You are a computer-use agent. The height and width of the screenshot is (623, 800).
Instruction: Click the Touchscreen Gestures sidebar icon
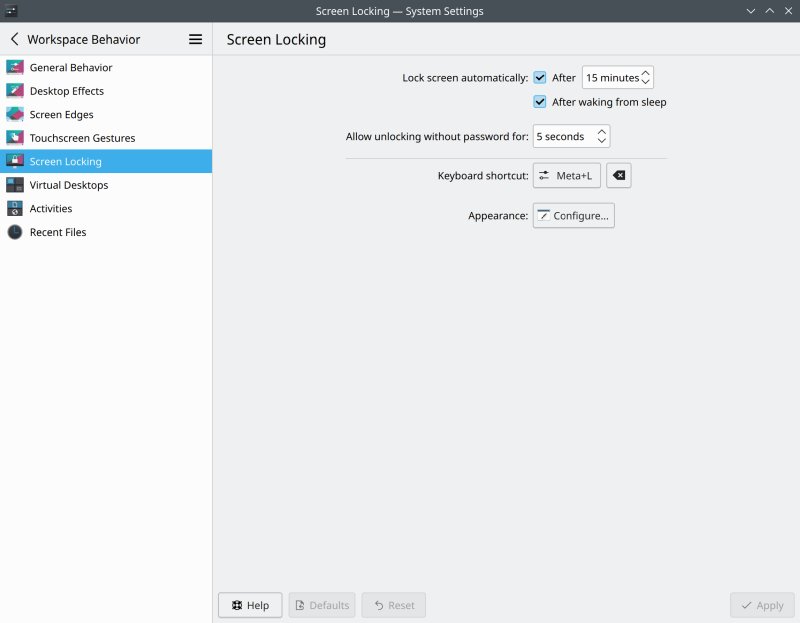14,138
